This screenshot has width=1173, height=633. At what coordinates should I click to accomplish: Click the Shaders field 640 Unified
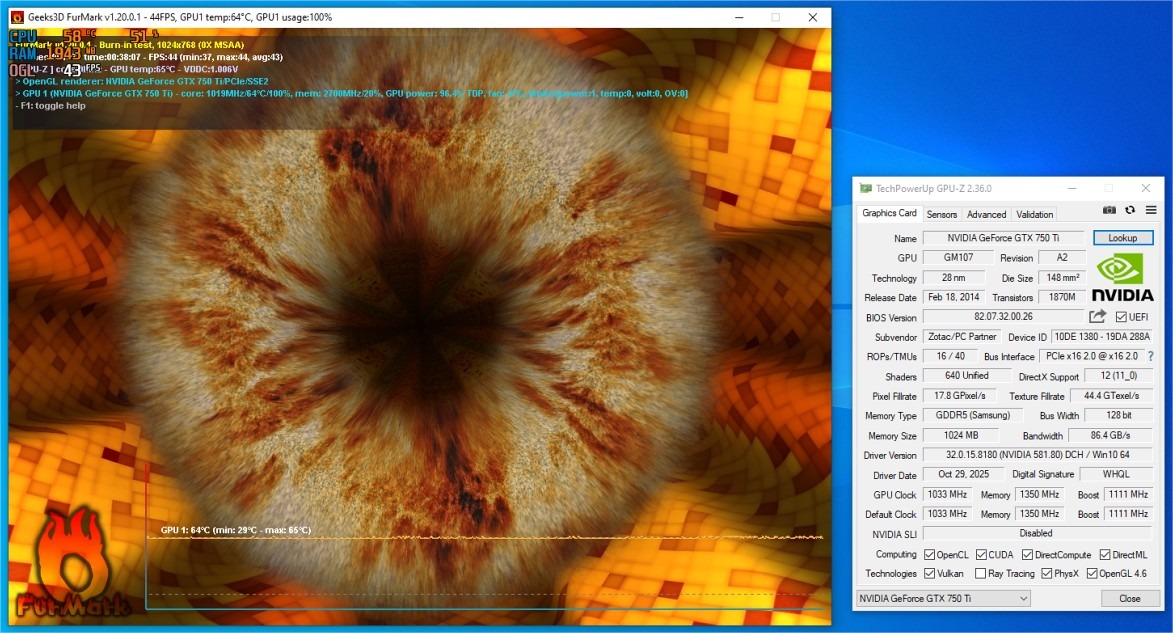tap(967, 376)
